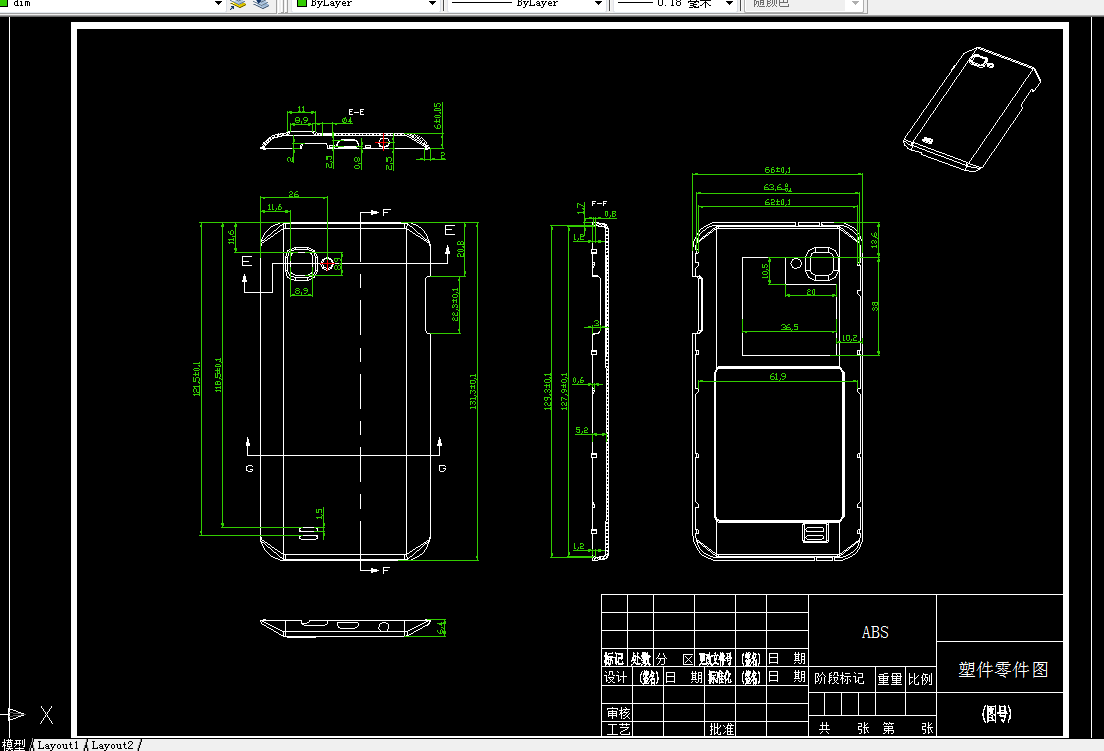The width and height of the screenshot is (1104, 751).
Task: Select the 62±0.1 dimension
Action: pos(777,202)
